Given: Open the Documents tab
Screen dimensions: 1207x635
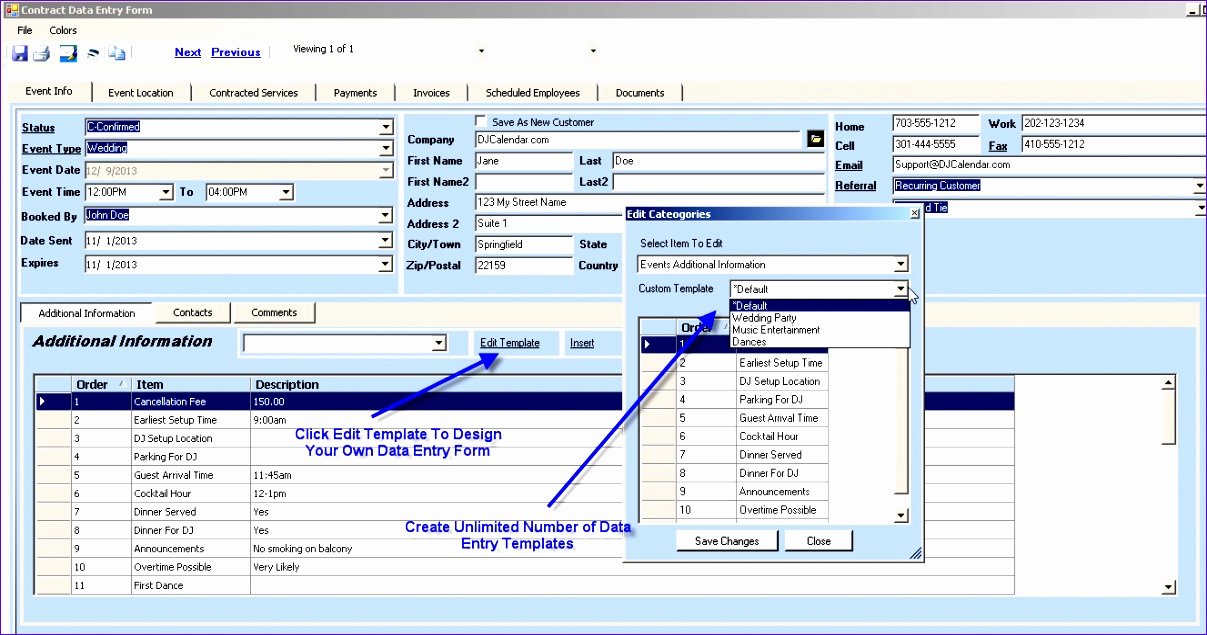Looking at the screenshot, I should [x=640, y=92].
